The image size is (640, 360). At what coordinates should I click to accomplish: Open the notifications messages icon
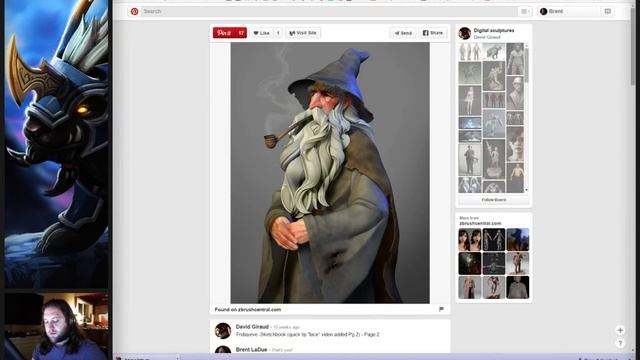click(x=607, y=11)
